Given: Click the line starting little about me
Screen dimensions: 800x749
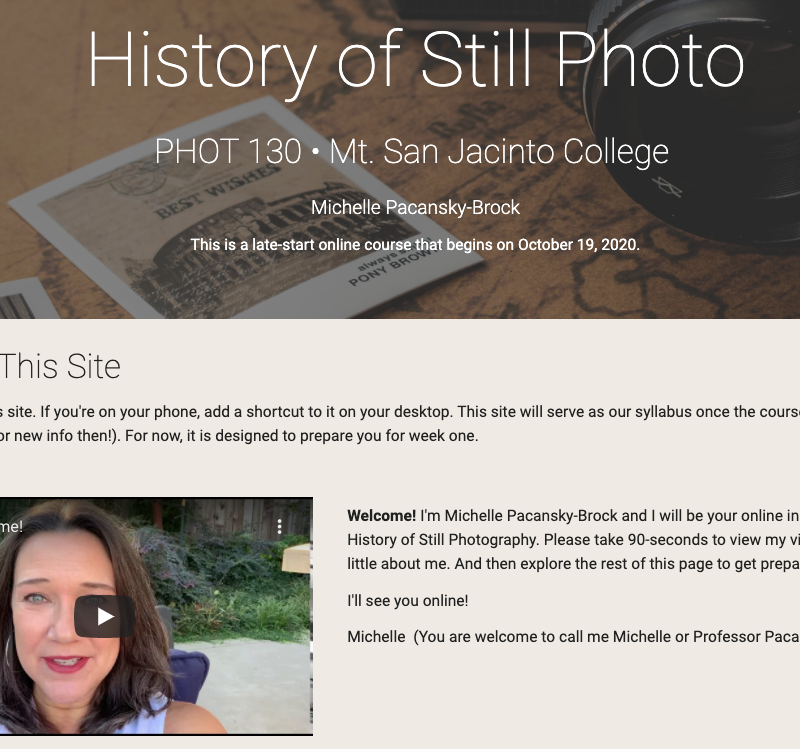Looking at the screenshot, I should [573, 564].
